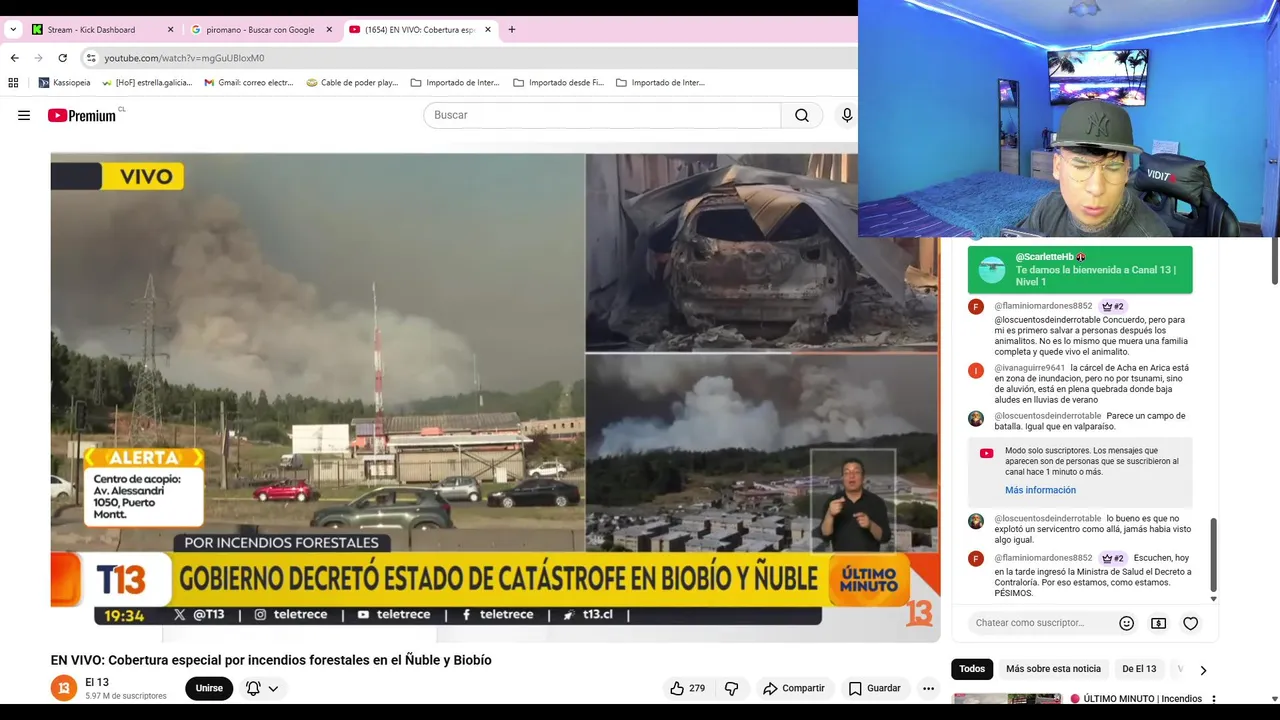
Task: Expand Importado desde Fi folder
Action: tap(558, 83)
